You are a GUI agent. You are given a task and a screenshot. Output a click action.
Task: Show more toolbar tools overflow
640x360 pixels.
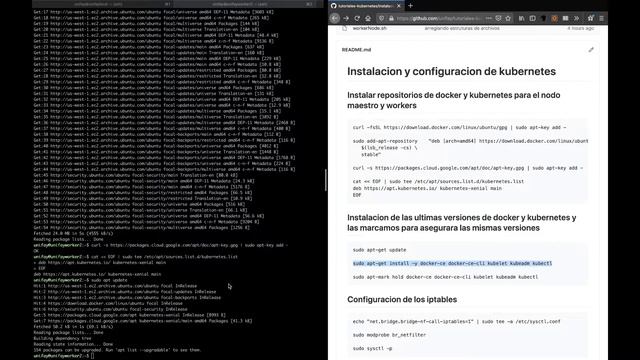(576, 18)
